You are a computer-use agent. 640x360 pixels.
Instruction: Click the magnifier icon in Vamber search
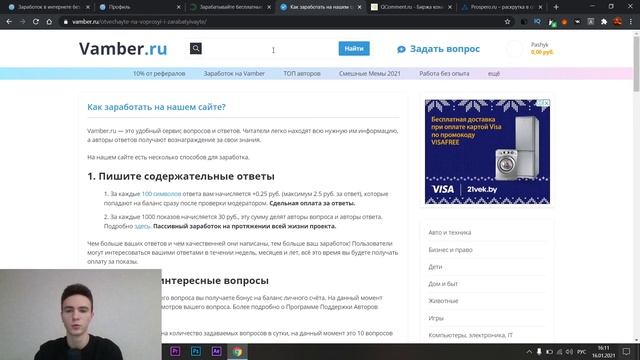196,48
